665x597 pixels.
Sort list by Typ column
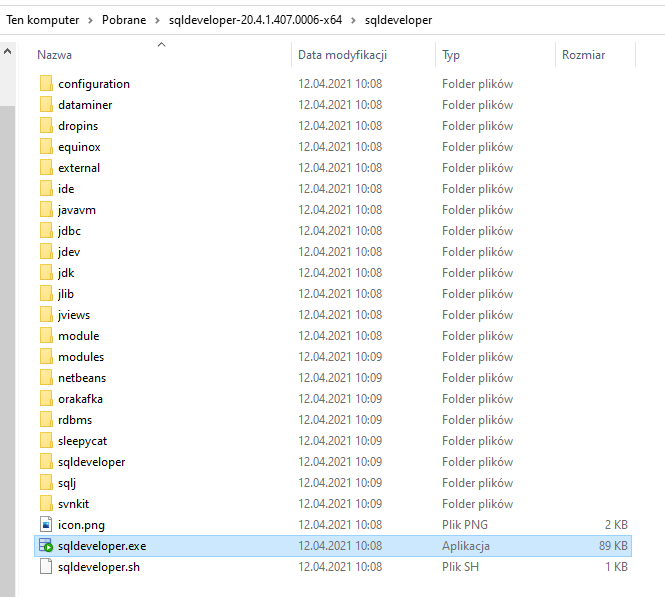451,55
